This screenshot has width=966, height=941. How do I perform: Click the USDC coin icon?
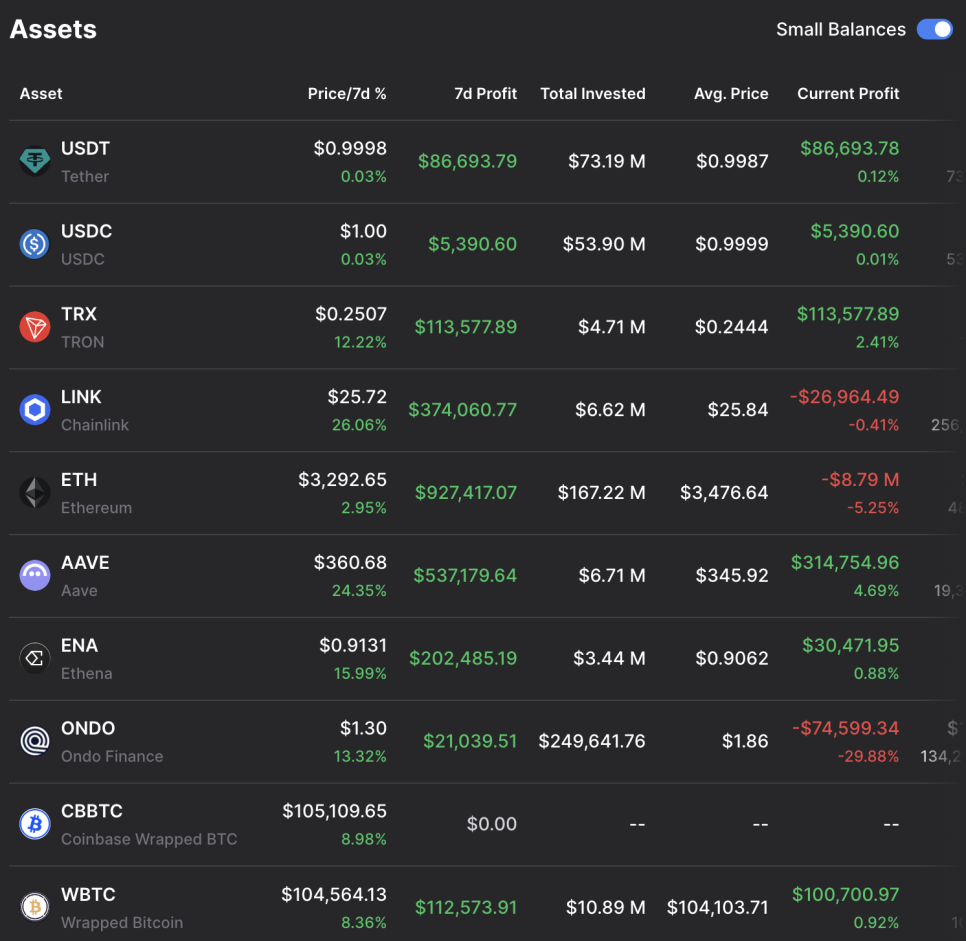pyautogui.click(x=34, y=244)
